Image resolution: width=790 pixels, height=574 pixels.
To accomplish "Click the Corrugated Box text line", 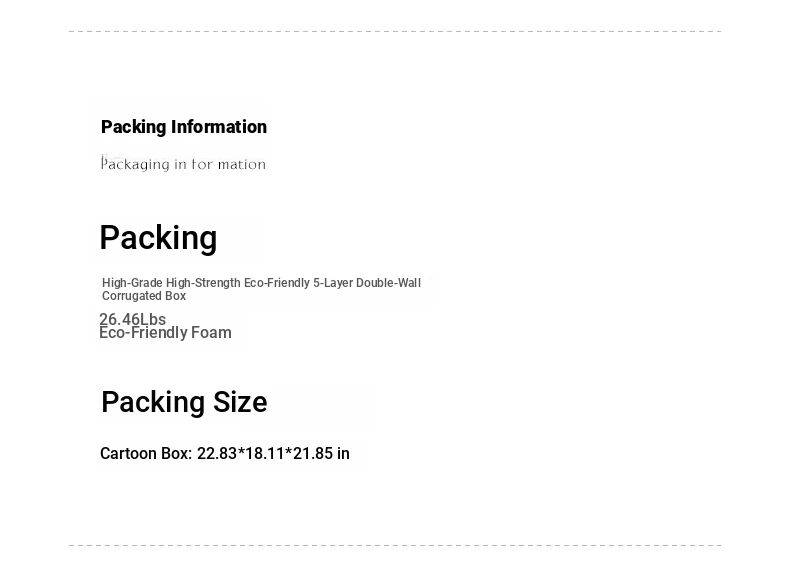I will tap(144, 296).
